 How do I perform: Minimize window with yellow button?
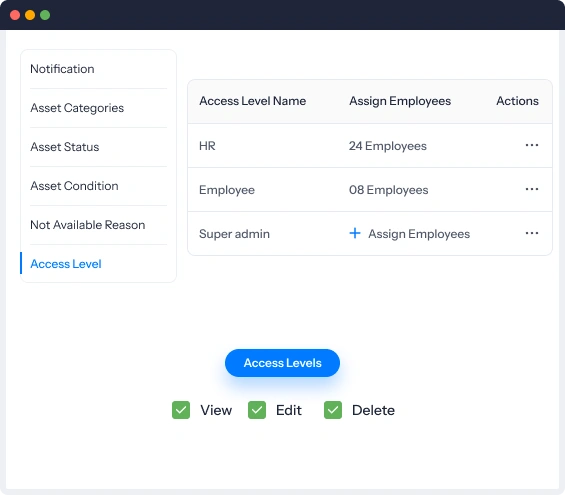pyautogui.click(x=30, y=15)
